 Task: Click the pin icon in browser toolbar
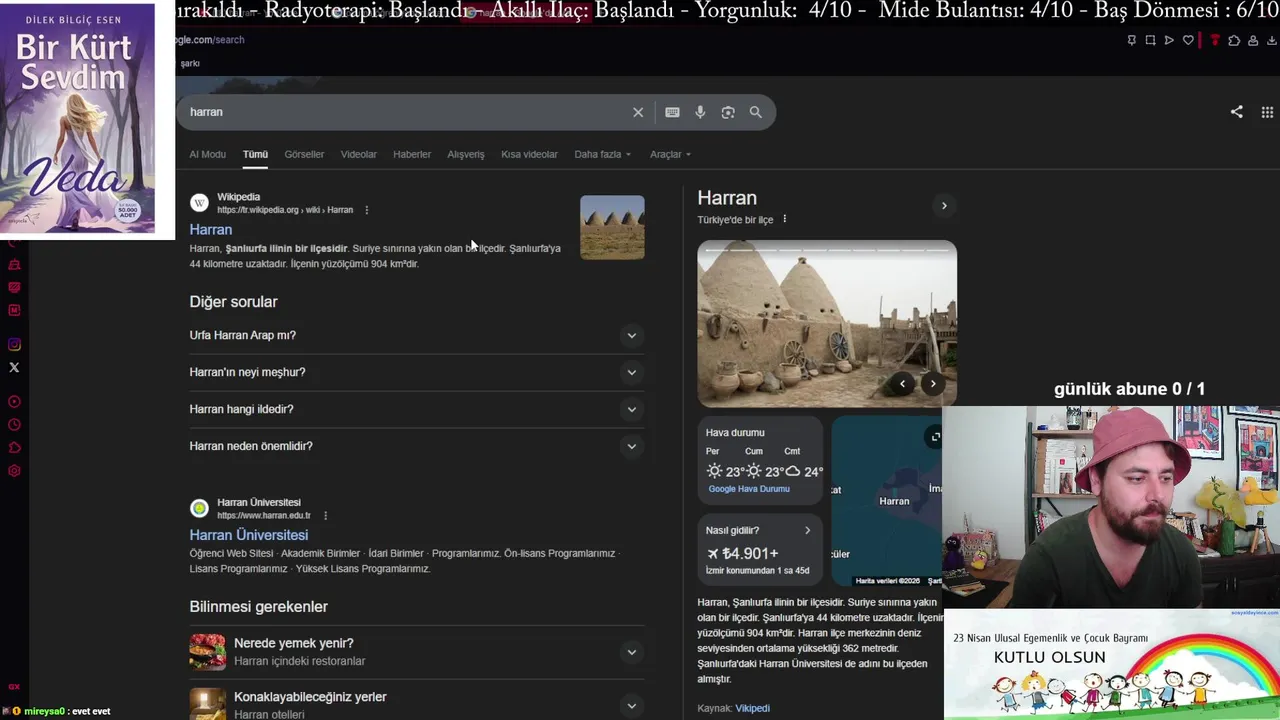(1132, 40)
